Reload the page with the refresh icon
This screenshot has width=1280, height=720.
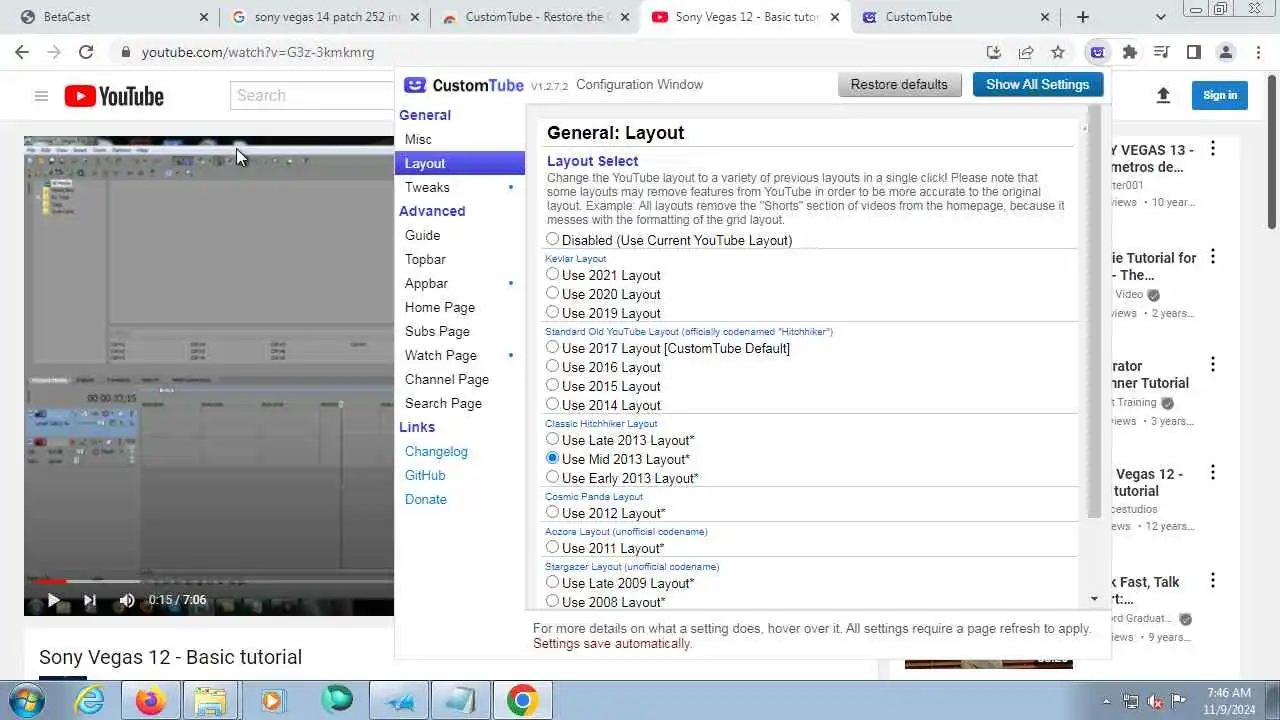pyautogui.click(x=86, y=52)
